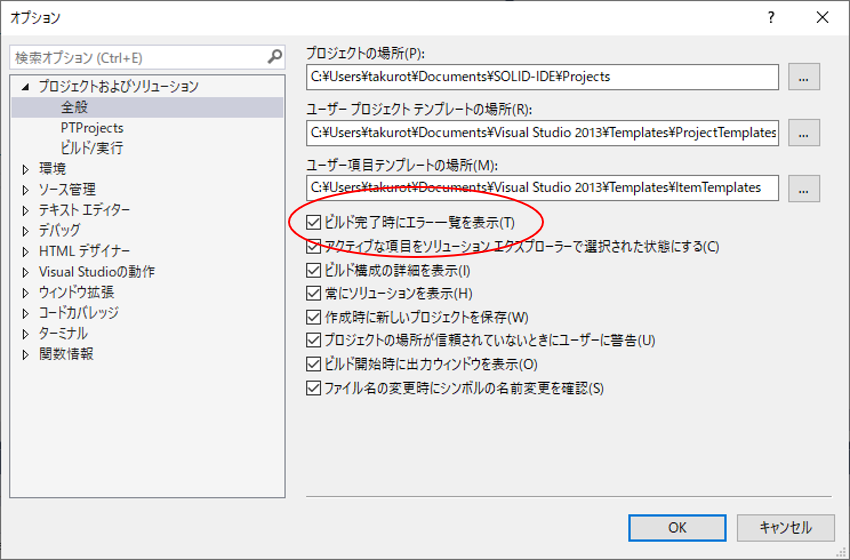
Task: Focus the 検索オプション search field
Action: click(x=138, y=58)
